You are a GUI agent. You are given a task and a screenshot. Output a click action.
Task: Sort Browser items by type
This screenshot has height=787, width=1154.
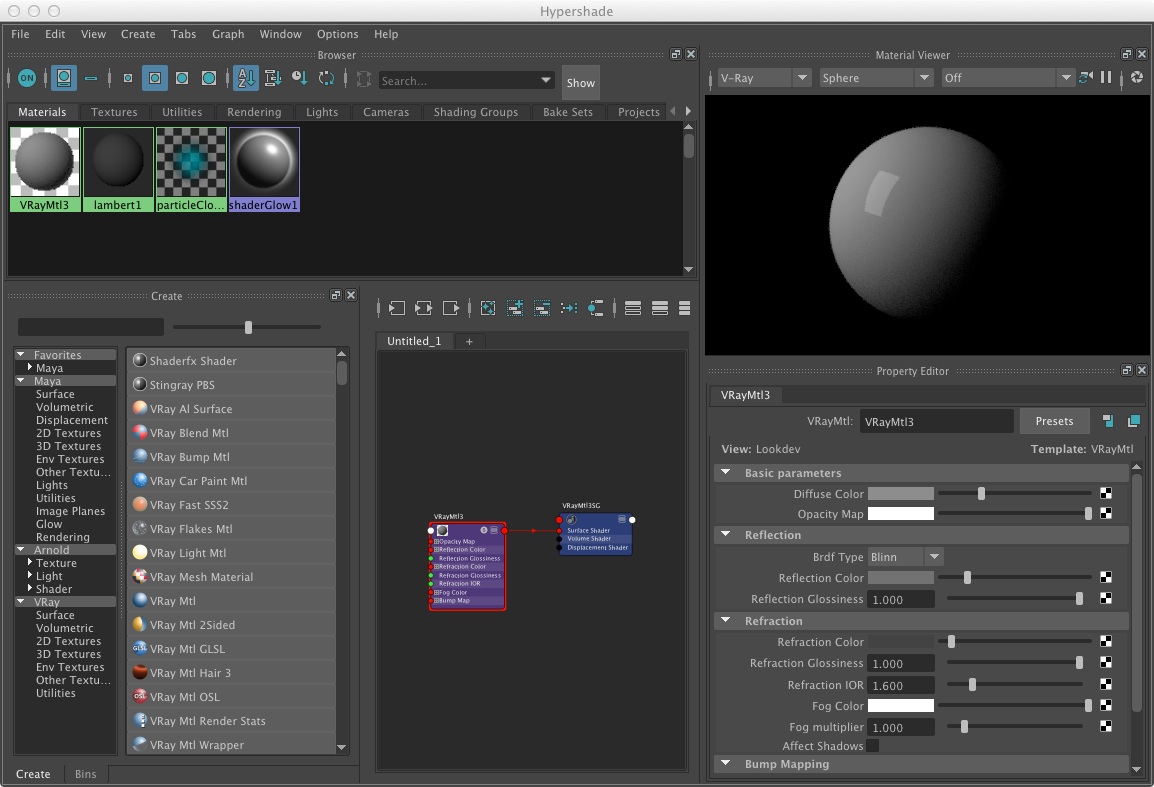[272, 78]
